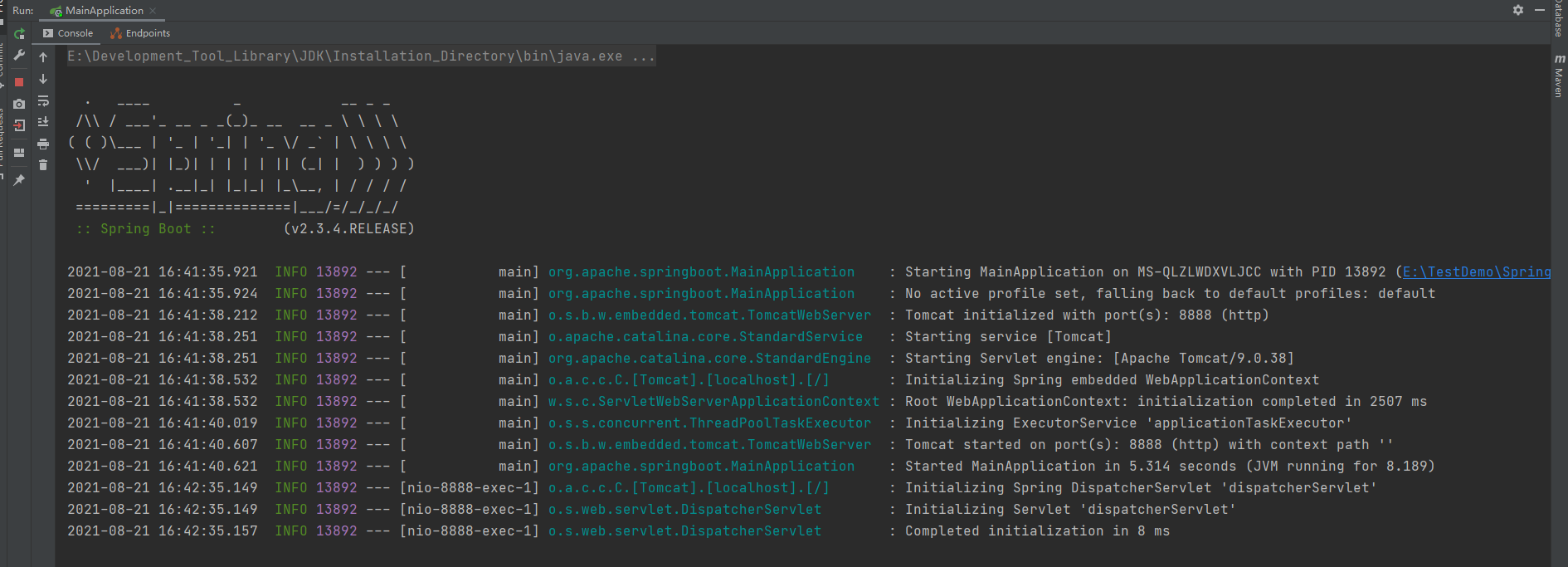The width and height of the screenshot is (1568, 567).
Task: Close the MainApplication run tab
Action: point(153,11)
